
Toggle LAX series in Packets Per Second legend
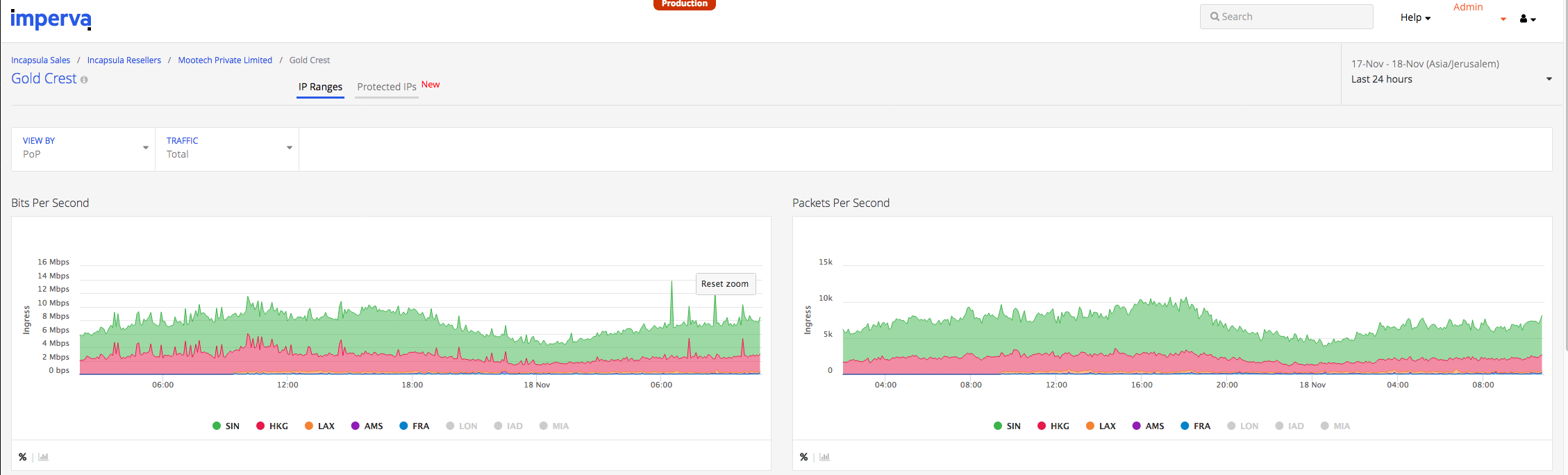coord(1101,426)
